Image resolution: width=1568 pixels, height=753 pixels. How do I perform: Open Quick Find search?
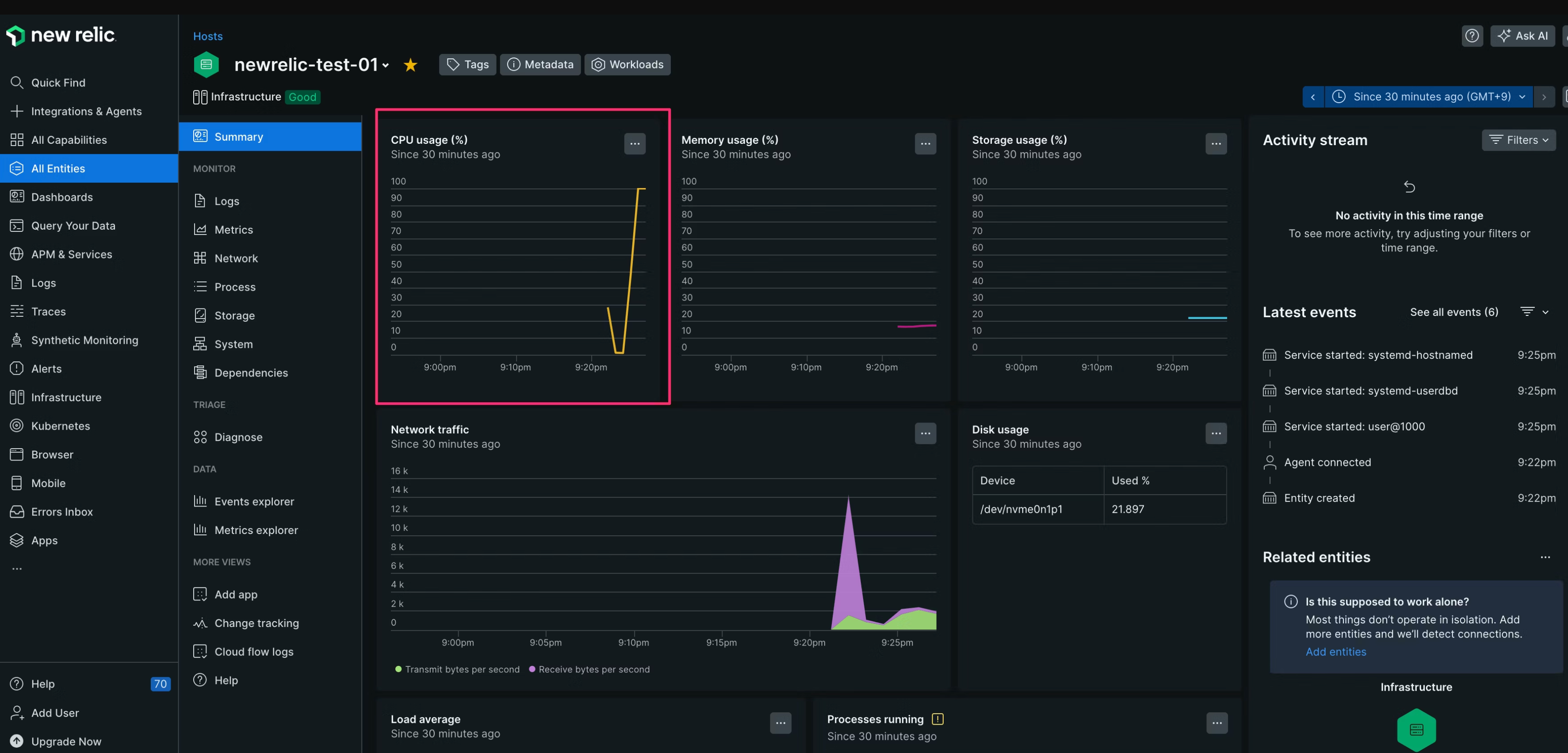(58, 82)
